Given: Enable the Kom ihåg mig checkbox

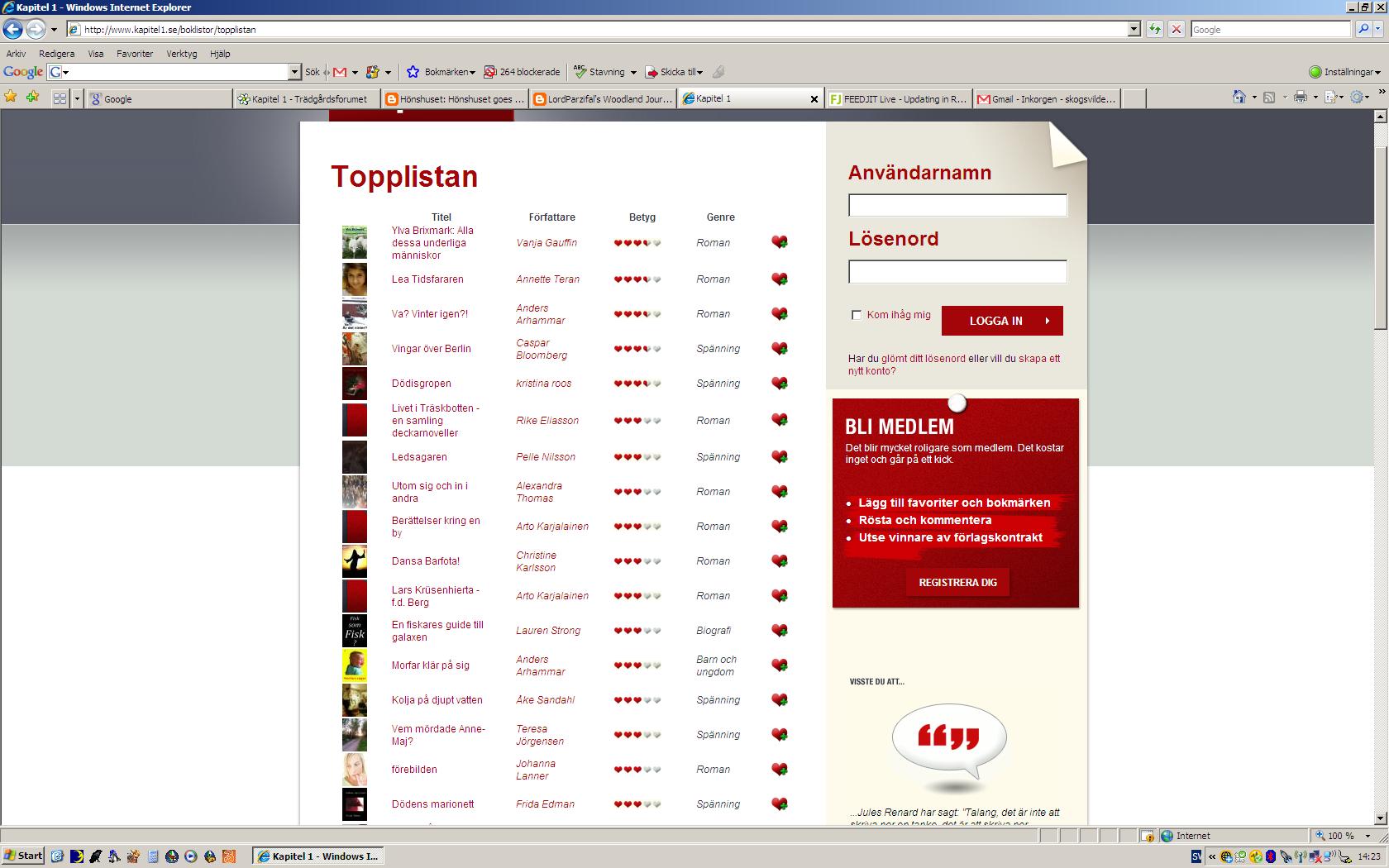Looking at the screenshot, I should [857, 315].
